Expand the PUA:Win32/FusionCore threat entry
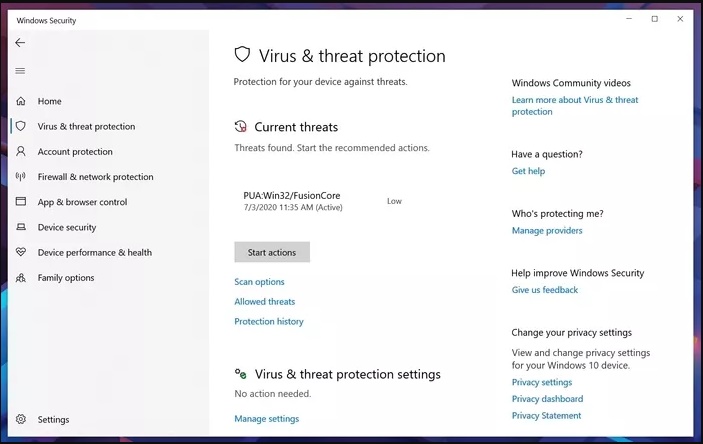 click(323, 201)
